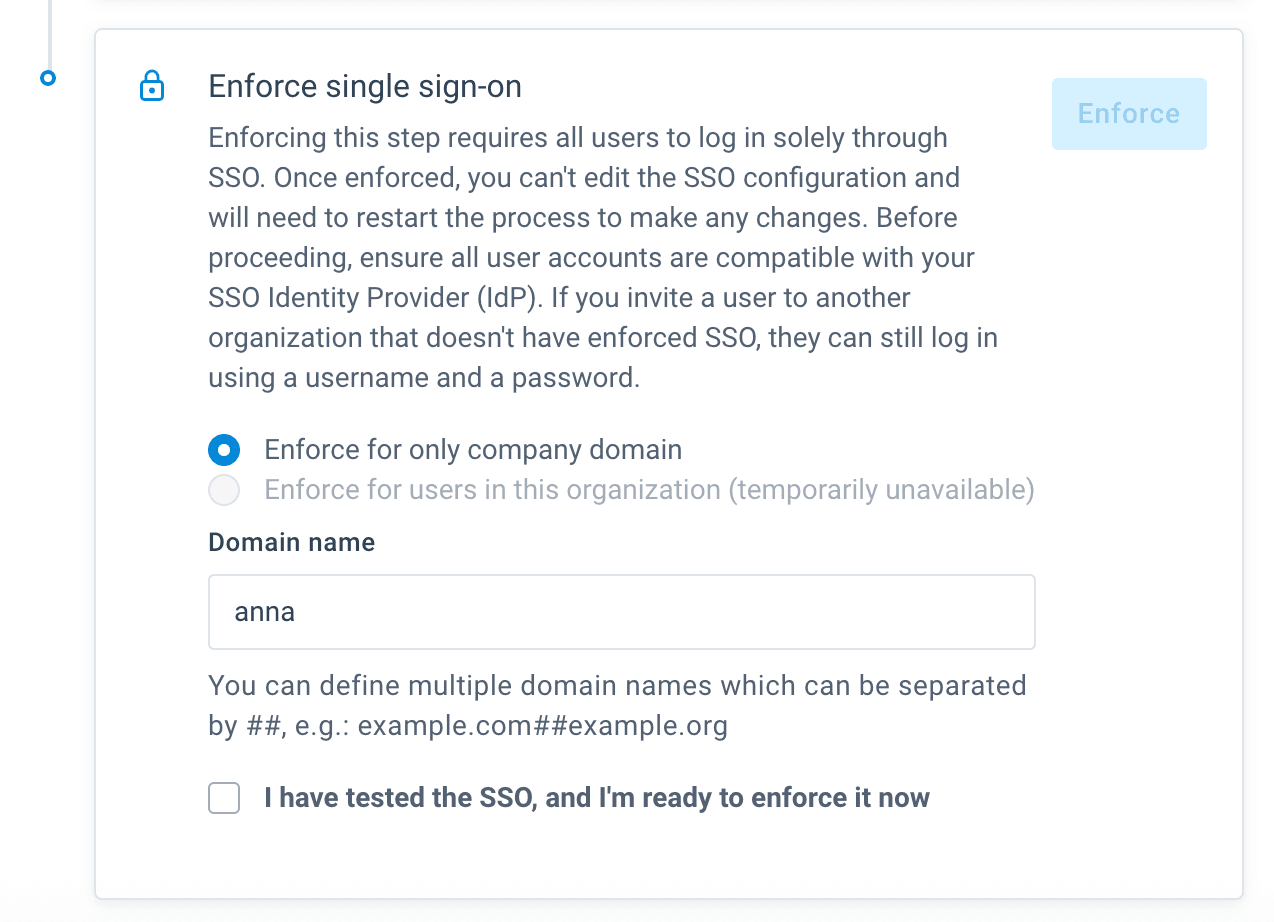Choose Enforce for users in this organization radio
1274x922 pixels.
click(x=224, y=490)
